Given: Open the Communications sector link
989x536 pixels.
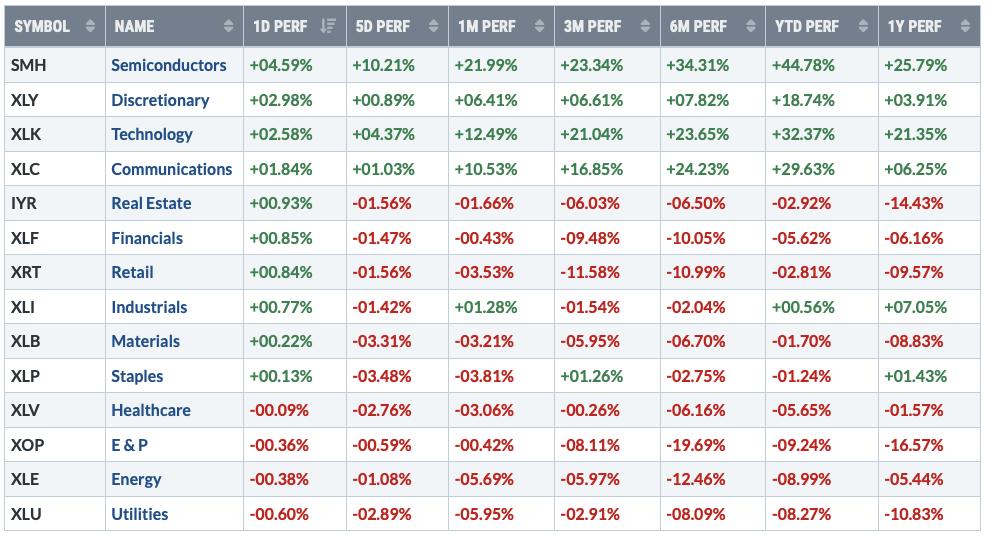Looking at the screenshot, I should pos(172,169).
